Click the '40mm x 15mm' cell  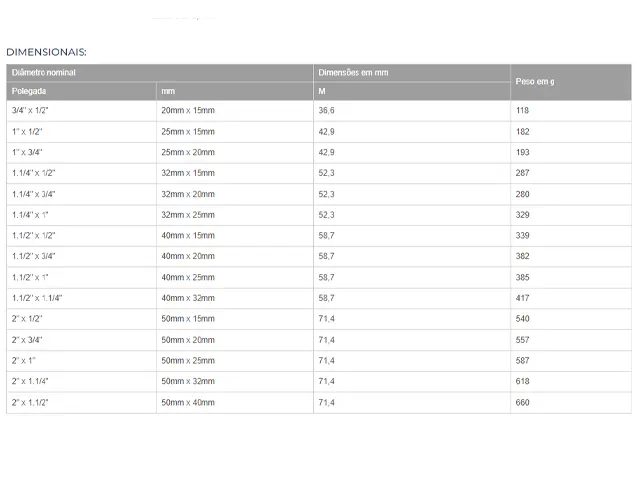pos(187,236)
